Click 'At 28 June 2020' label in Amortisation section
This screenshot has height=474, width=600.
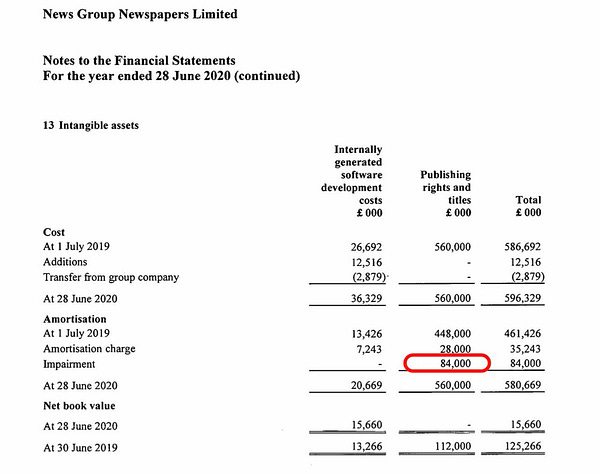(x=80, y=386)
